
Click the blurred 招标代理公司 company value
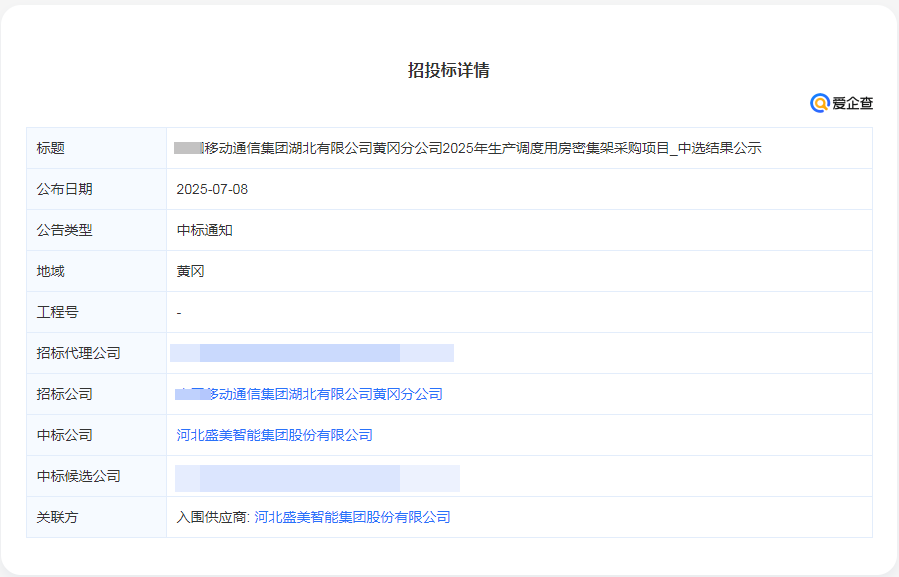point(311,353)
